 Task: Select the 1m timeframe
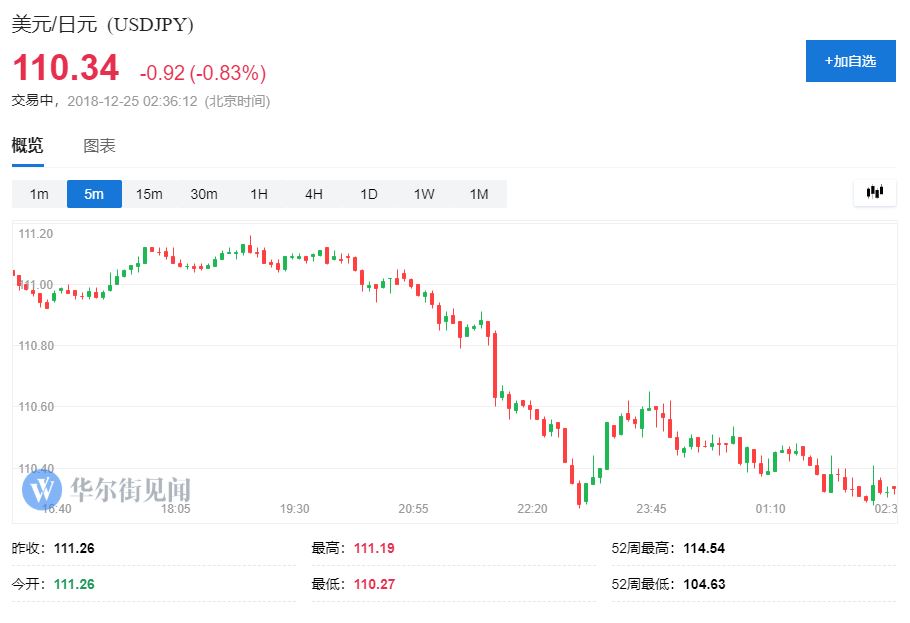tap(39, 194)
